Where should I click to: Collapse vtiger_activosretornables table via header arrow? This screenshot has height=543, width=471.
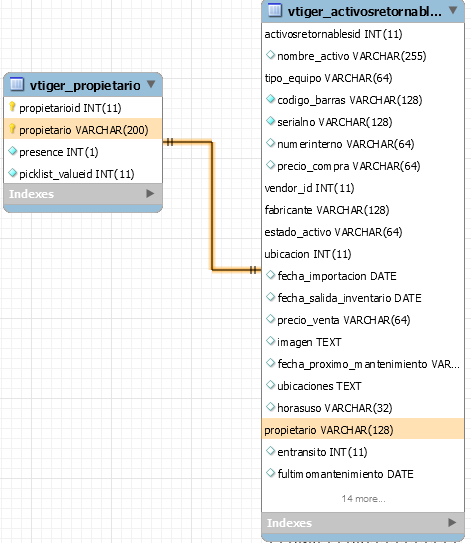[453, 10]
